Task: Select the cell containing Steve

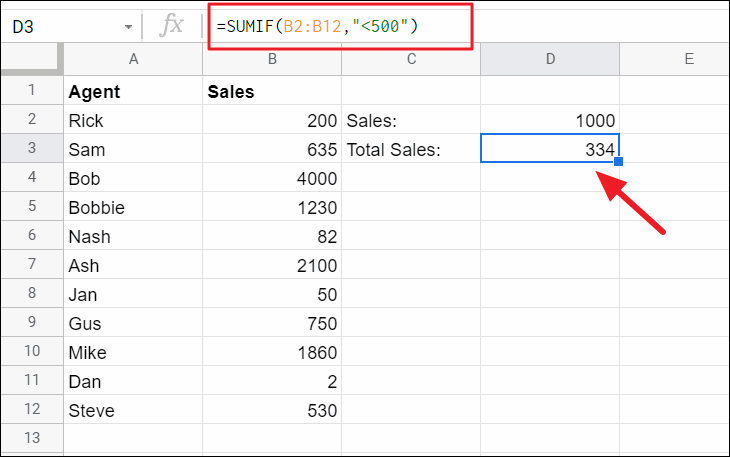Action: [133, 410]
